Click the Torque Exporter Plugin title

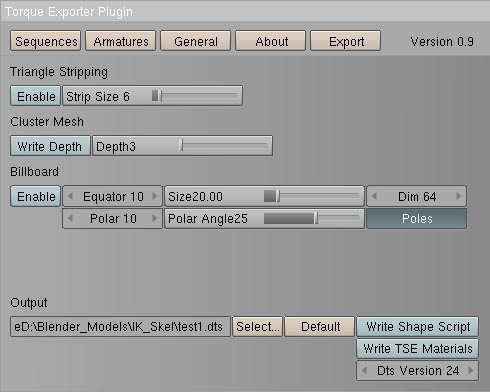[69, 12]
